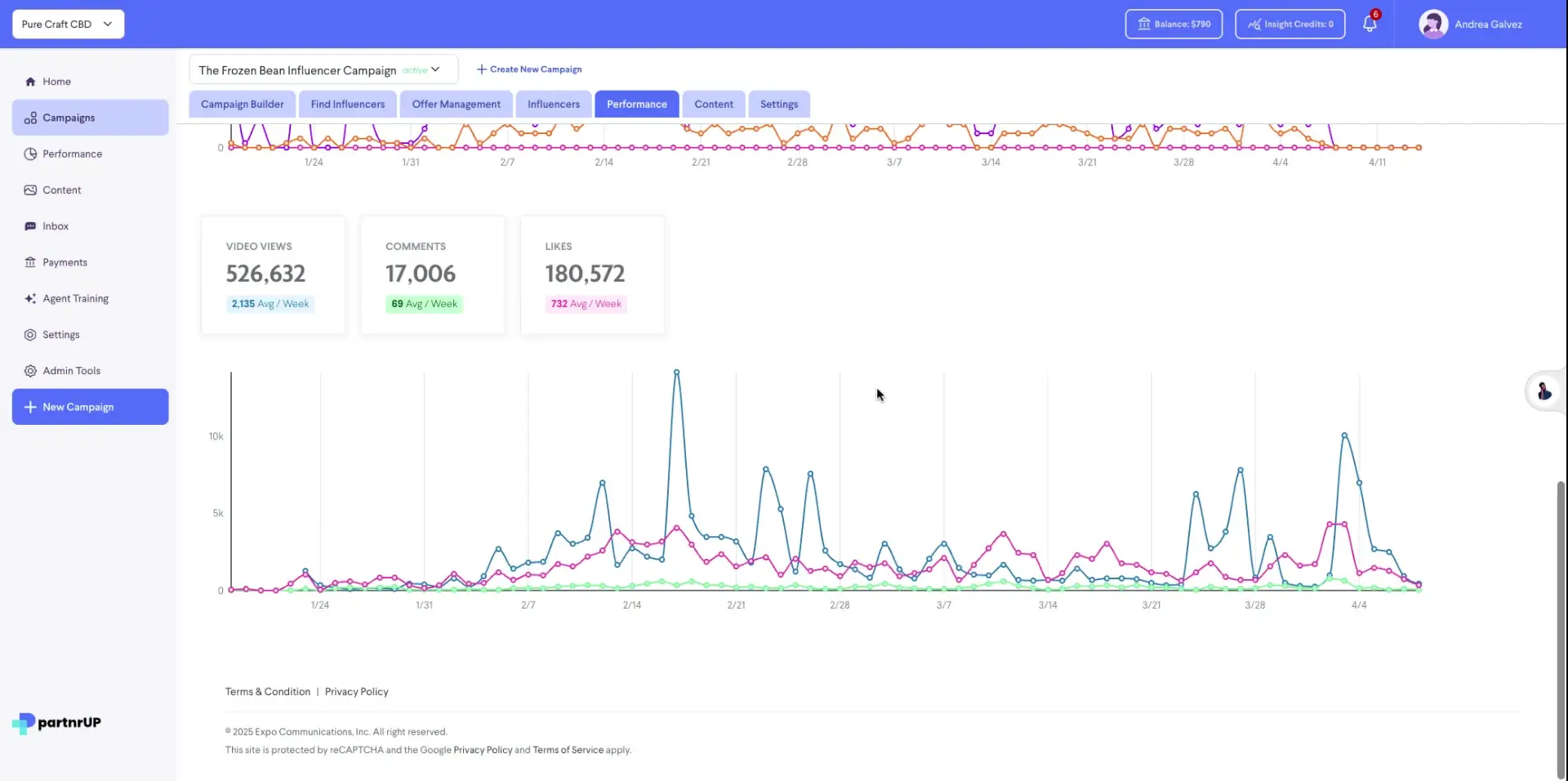Open the Performance section from the sidebar
Image resolution: width=1568 pixels, height=781 pixels.
click(x=30, y=154)
